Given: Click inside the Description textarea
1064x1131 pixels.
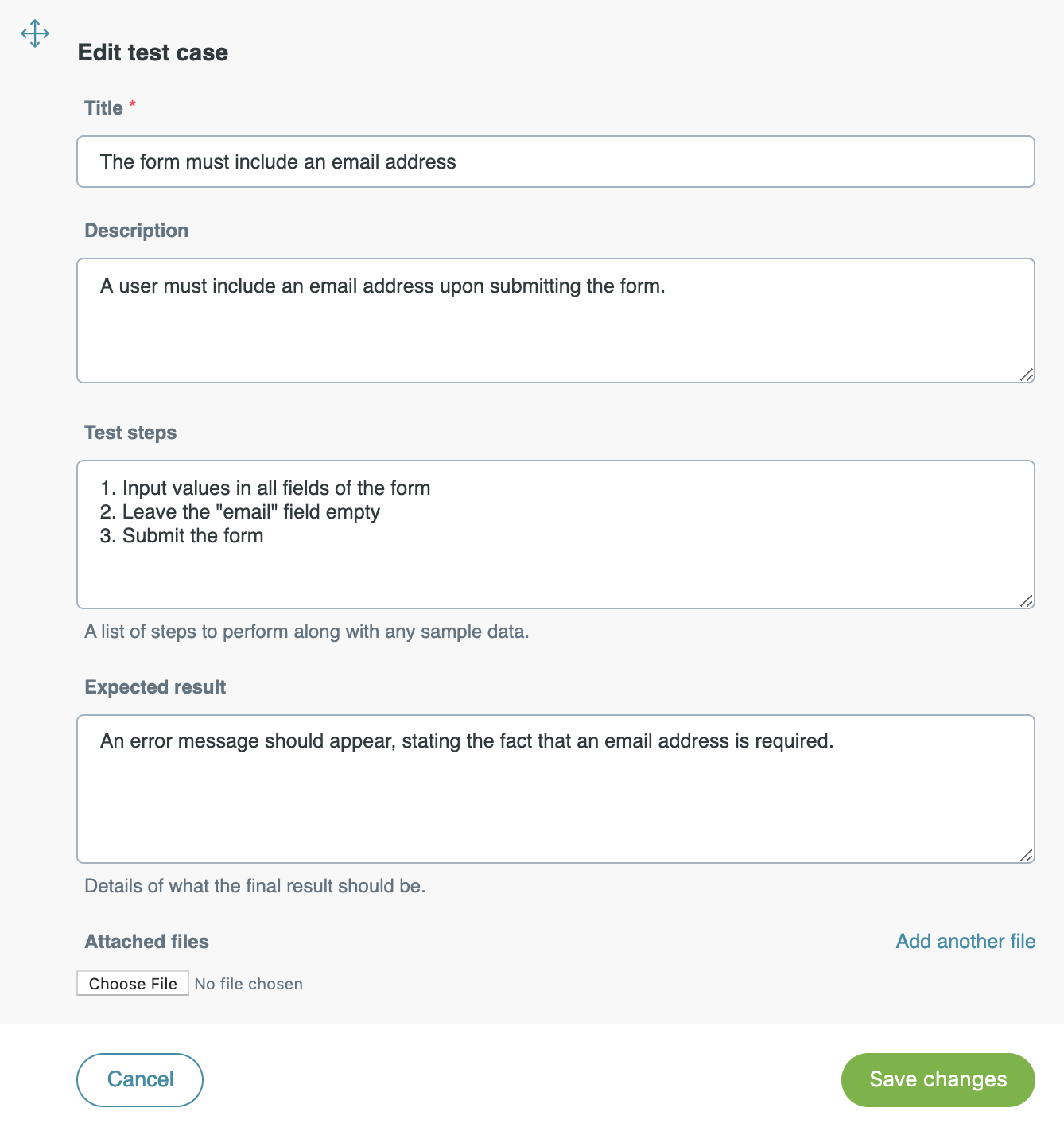Looking at the screenshot, I should pos(555,318).
